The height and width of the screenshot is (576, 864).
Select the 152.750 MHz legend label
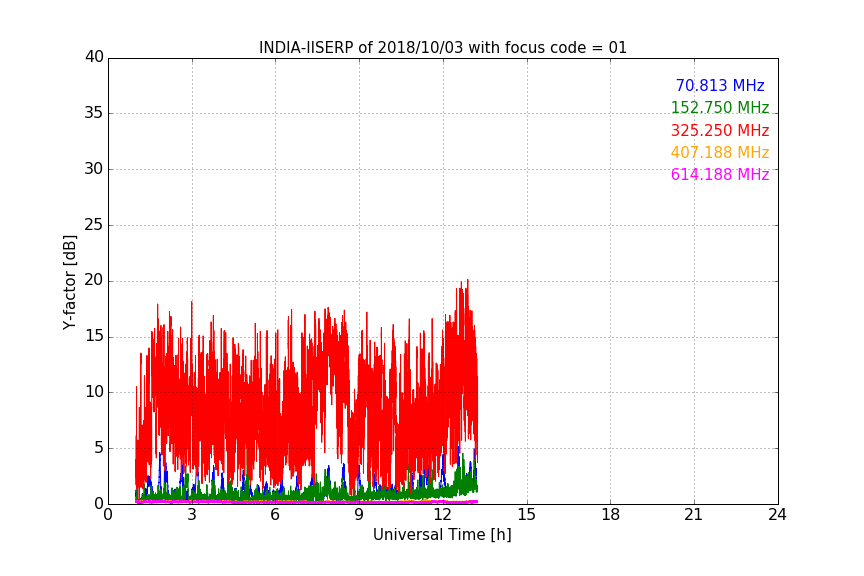(x=720, y=107)
